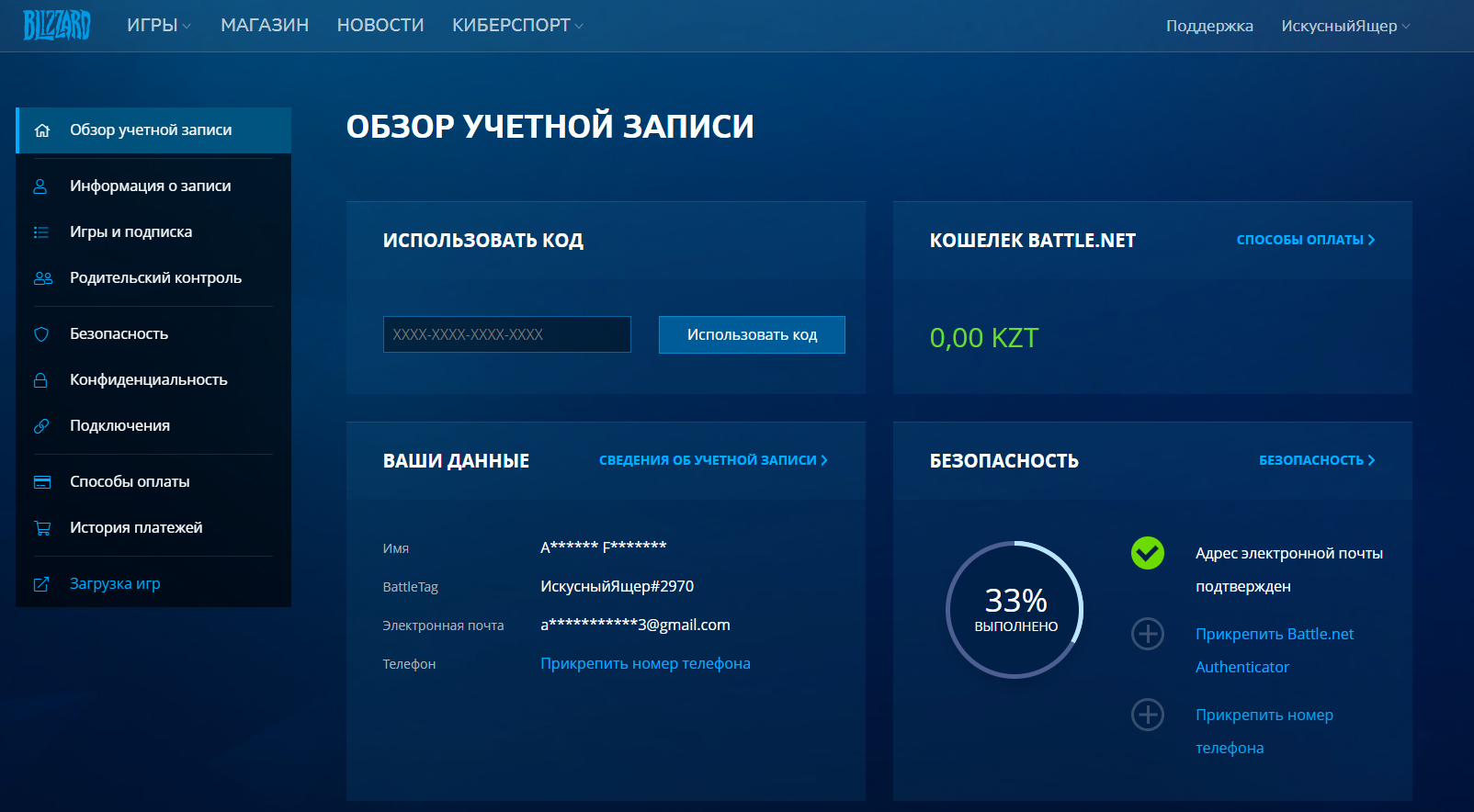Click the ИСПОЛЬЗОВАТЬ КОД card title
The image size is (1474, 812).
[x=483, y=241]
